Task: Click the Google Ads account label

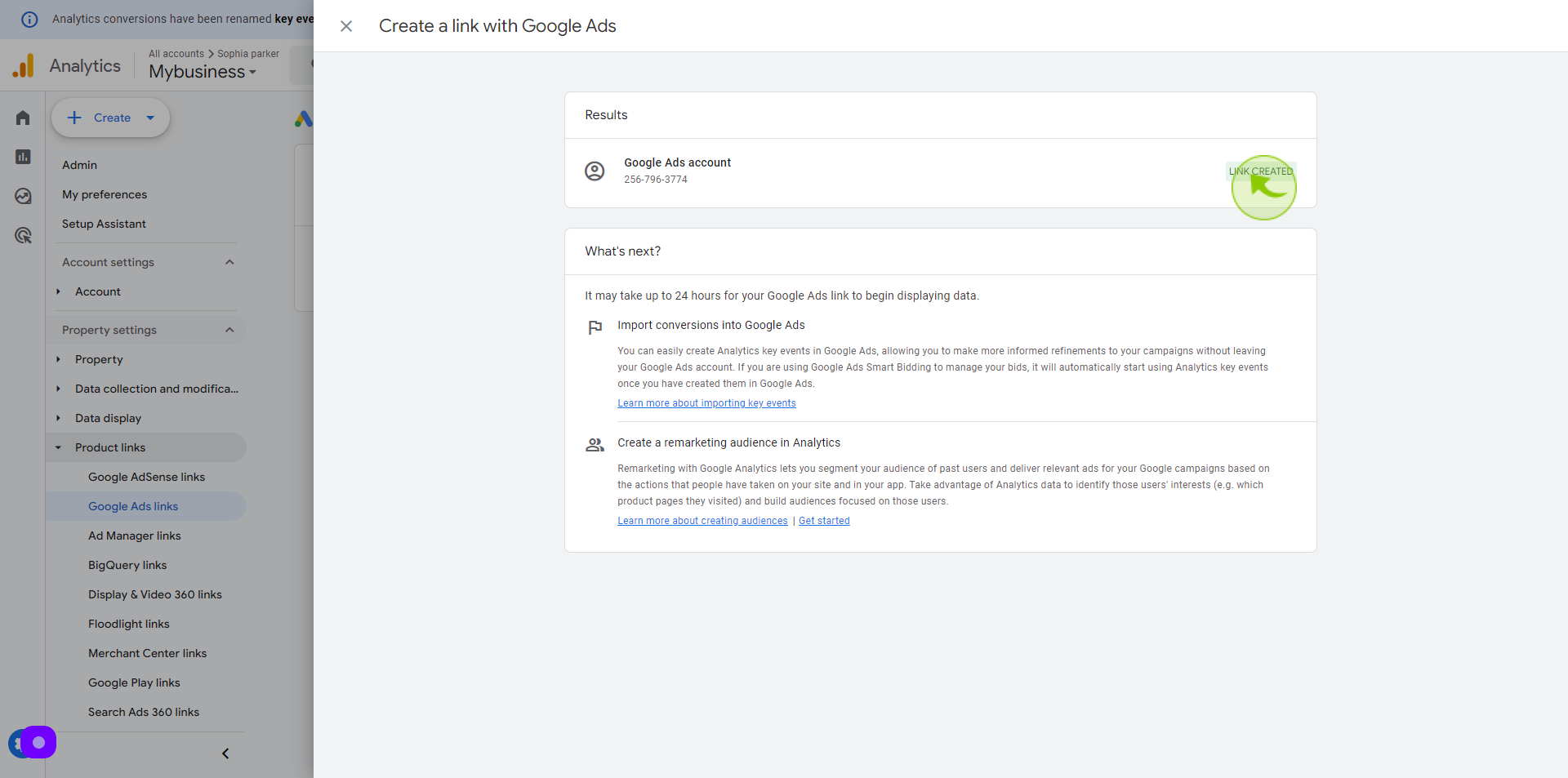Action: [677, 162]
